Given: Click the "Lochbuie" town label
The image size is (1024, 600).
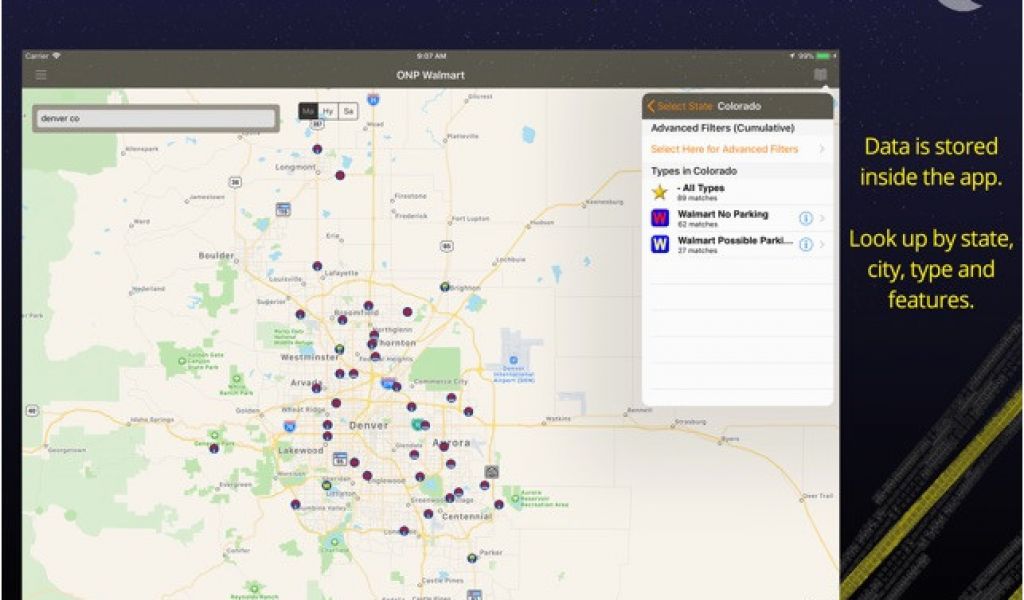Looking at the screenshot, I should (511, 259).
